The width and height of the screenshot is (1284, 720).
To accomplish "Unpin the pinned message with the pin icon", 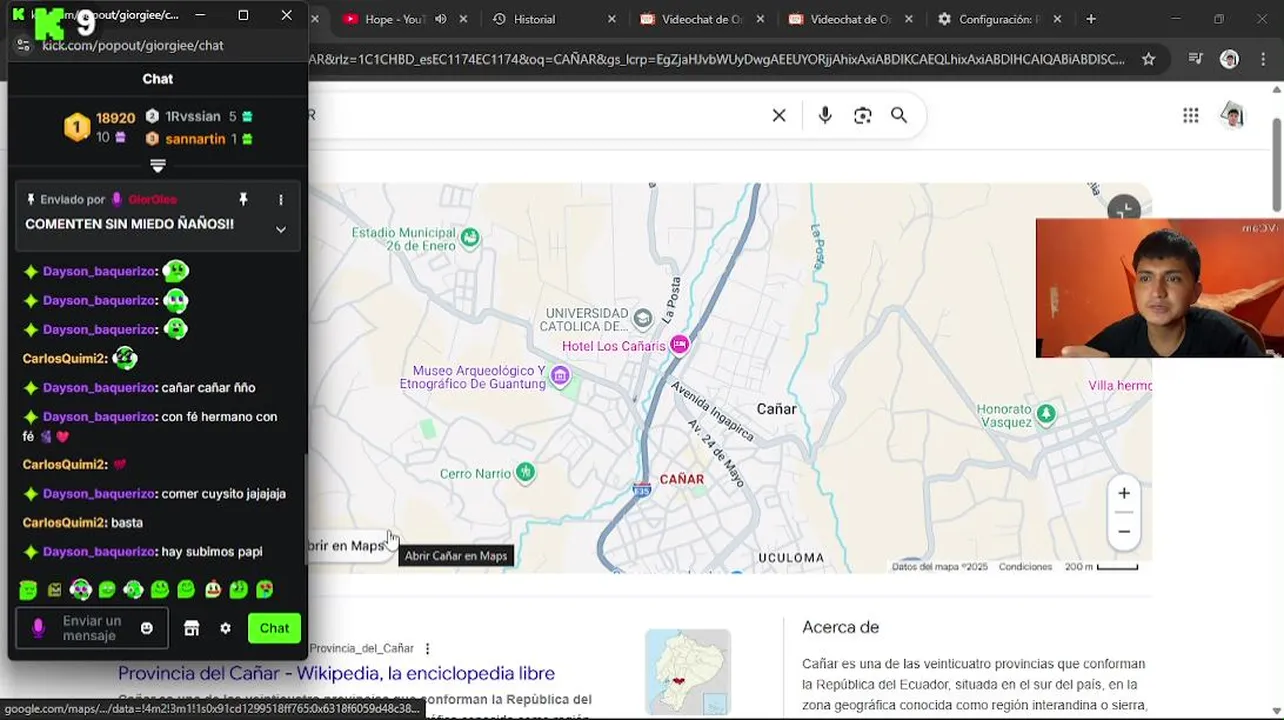I will (x=243, y=200).
